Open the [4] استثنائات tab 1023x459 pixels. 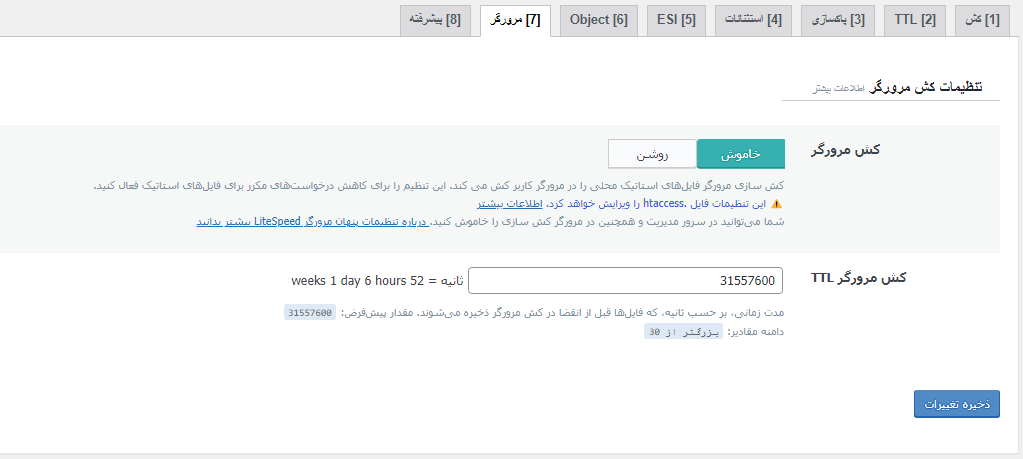(x=753, y=20)
